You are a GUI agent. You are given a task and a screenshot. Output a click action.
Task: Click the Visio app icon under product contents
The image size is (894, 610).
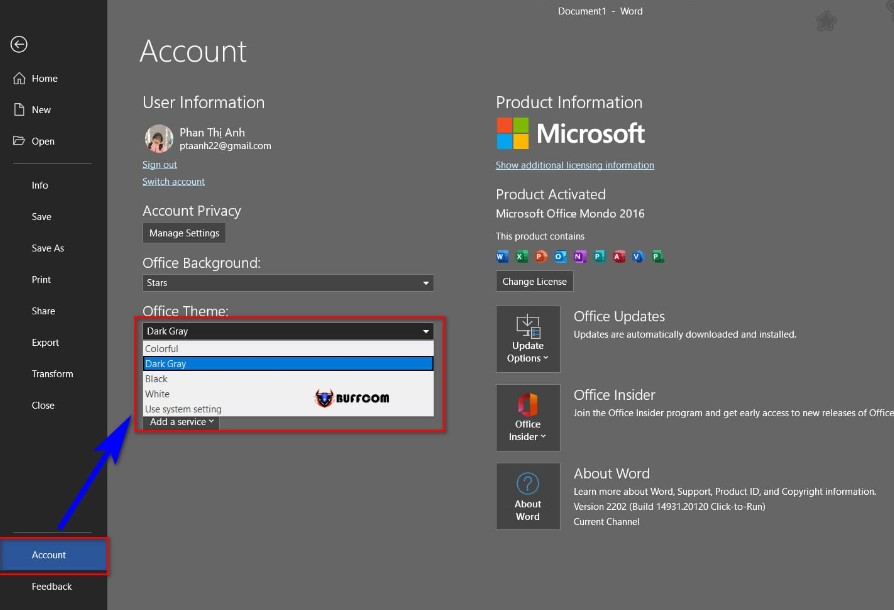click(638, 257)
